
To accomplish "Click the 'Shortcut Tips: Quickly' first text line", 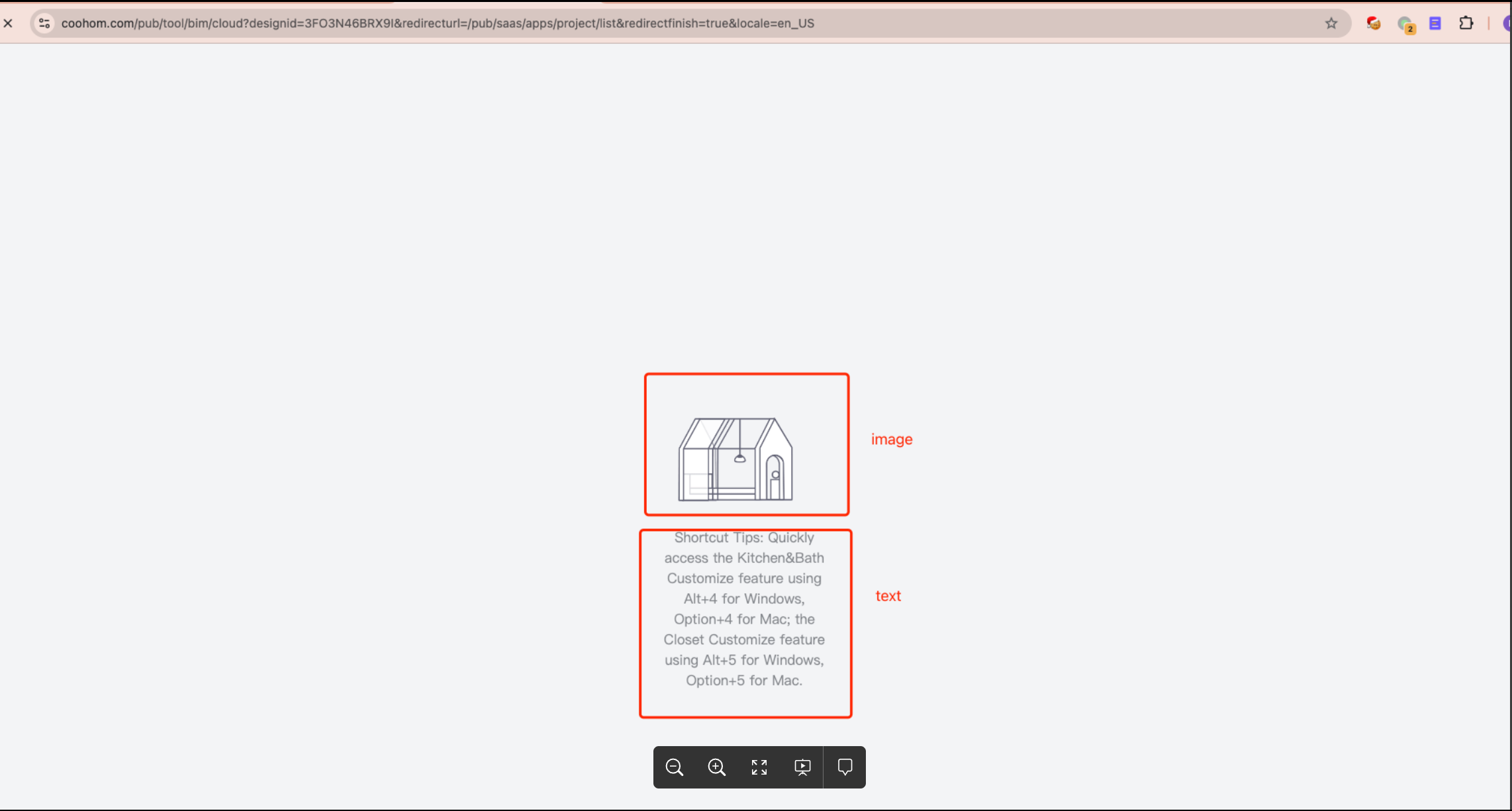I will (744, 538).
